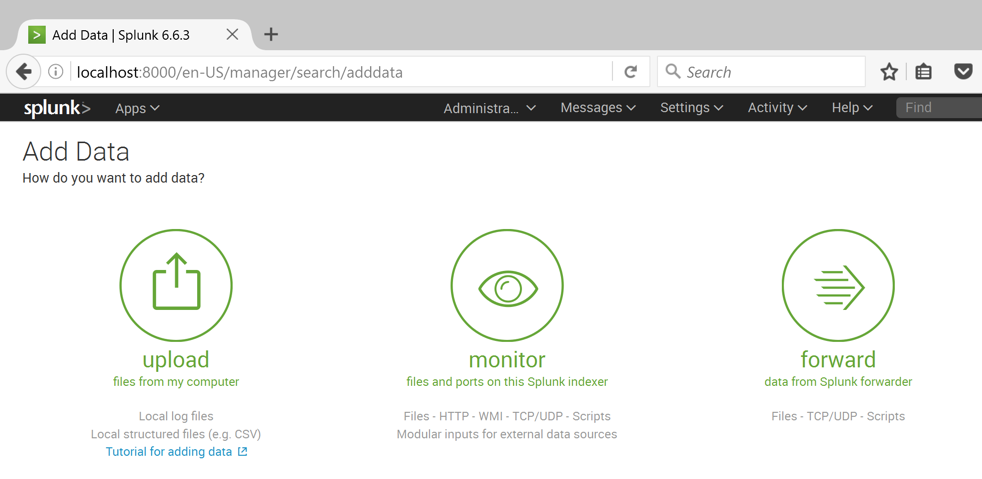This screenshot has height=479, width=982.
Task: Click 'files from my computer' text
Action: coord(176,381)
